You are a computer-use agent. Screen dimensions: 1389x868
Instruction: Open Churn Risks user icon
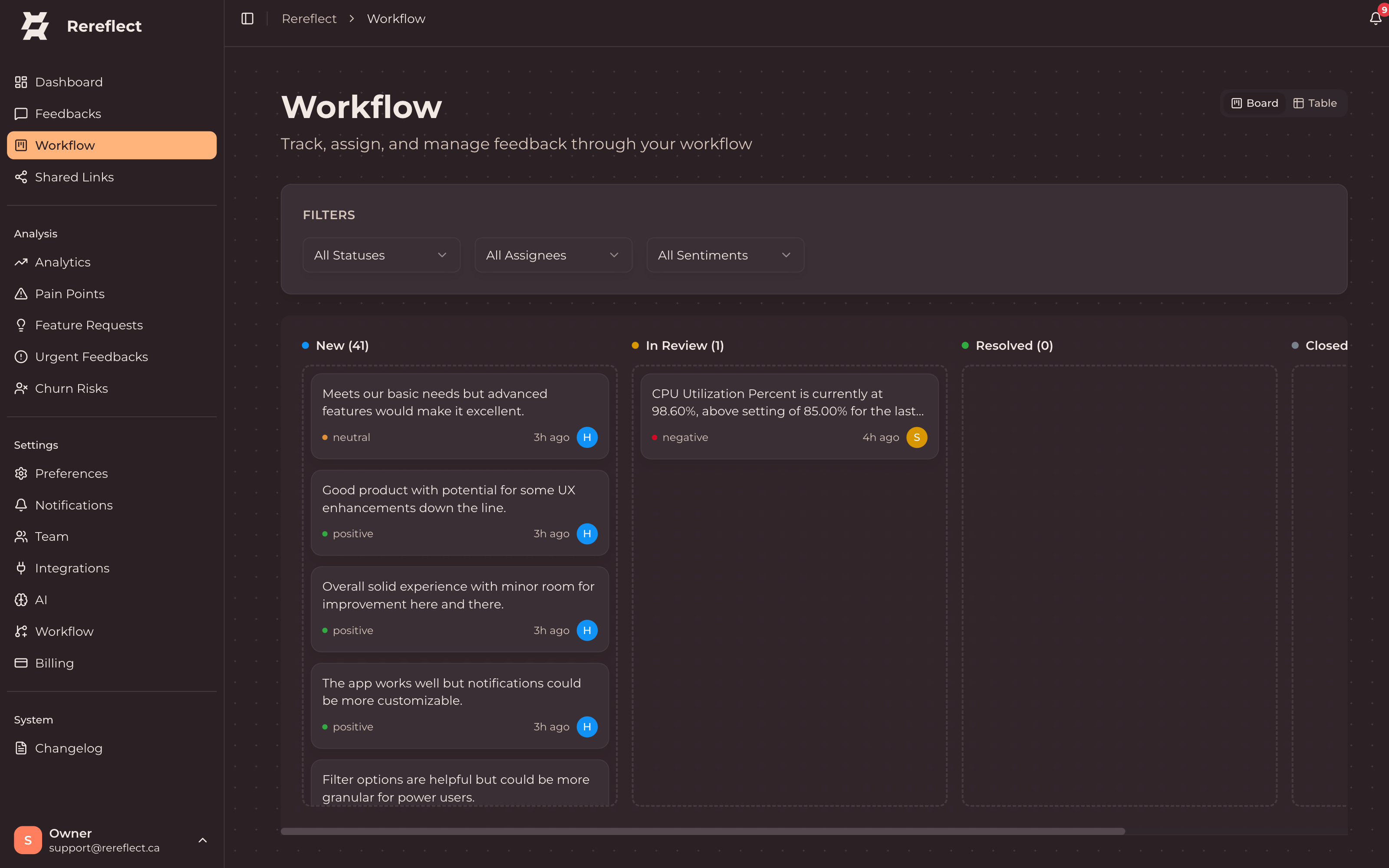tap(21, 389)
